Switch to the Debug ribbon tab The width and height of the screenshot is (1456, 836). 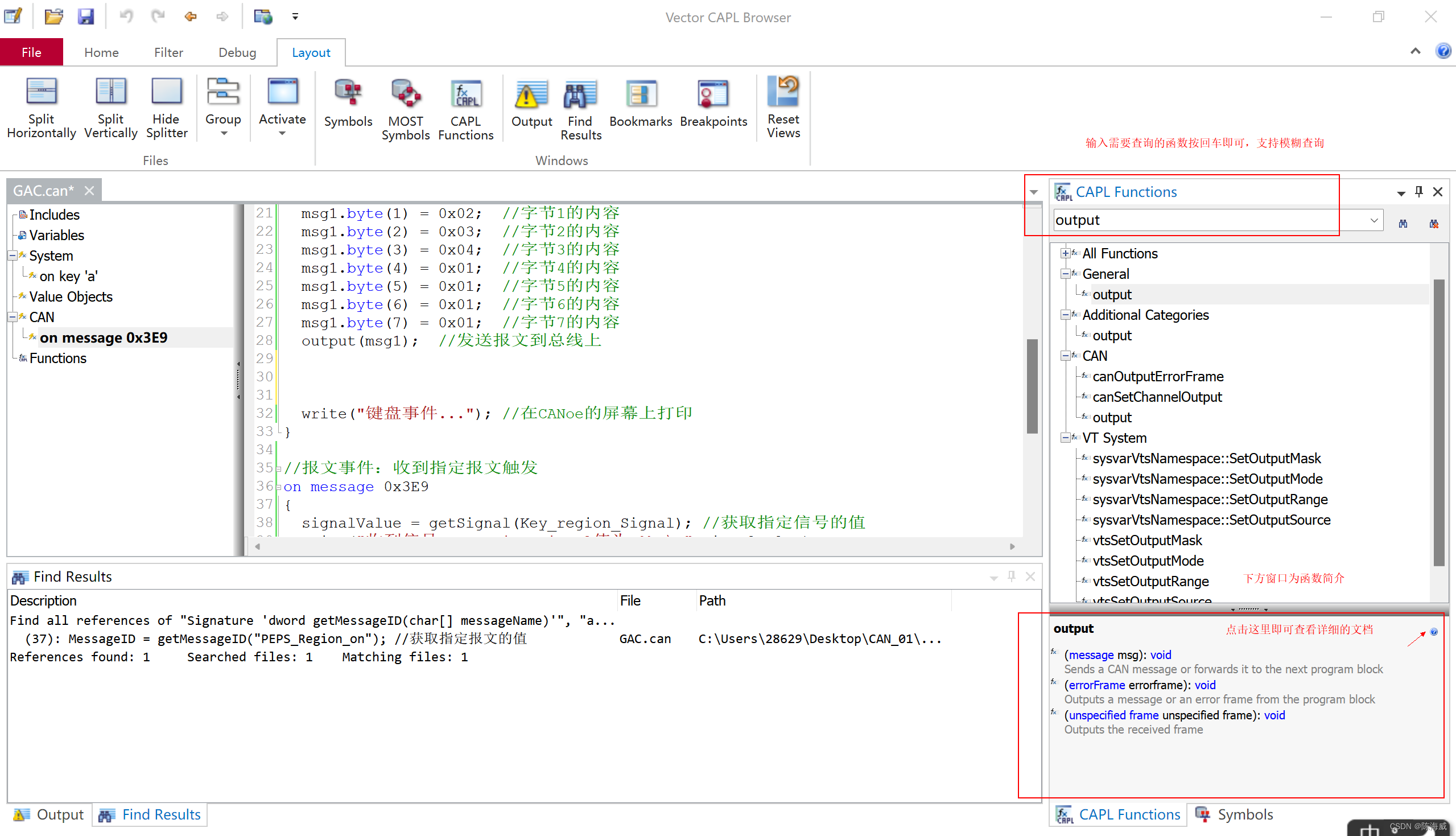237,52
